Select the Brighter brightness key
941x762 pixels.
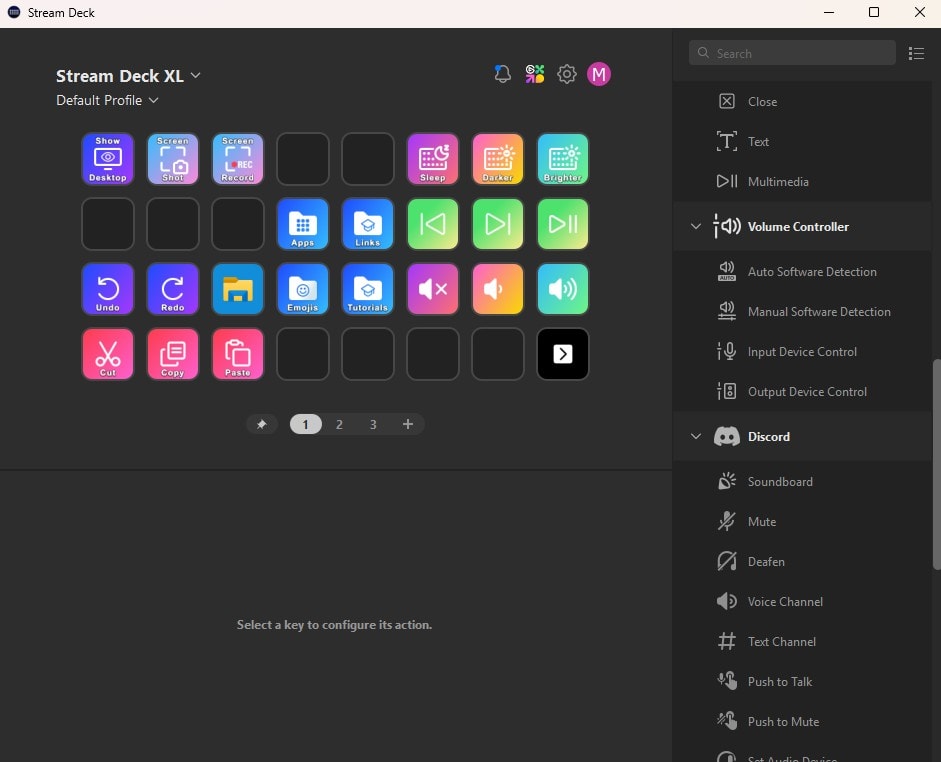pyautogui.click(x=563, y=159)
